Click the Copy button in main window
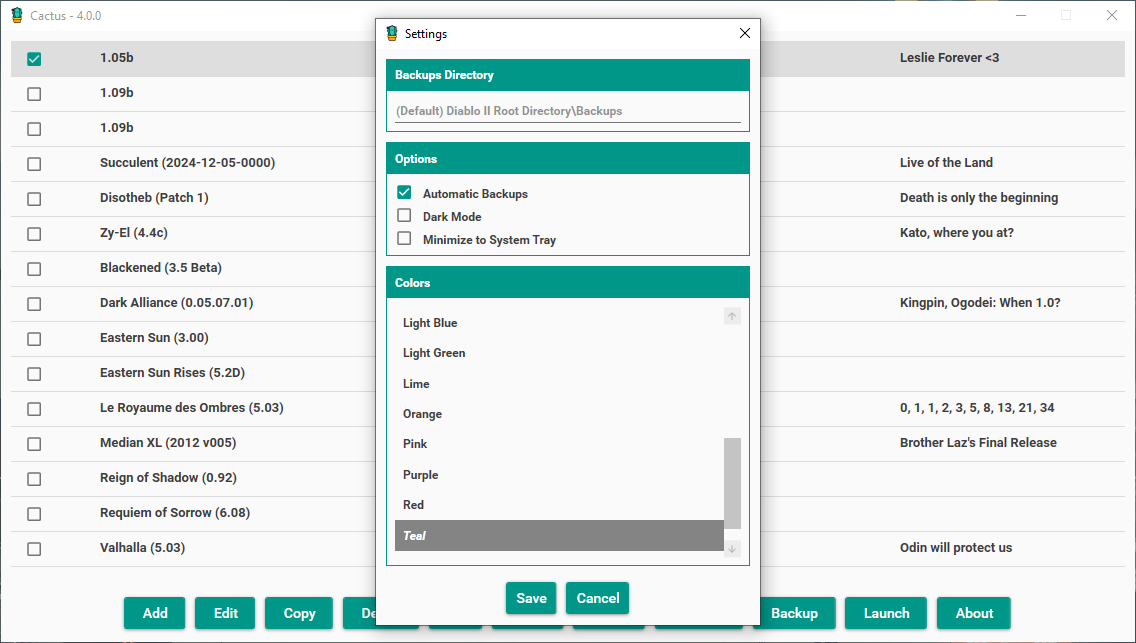1136x643 pixels. (x=299, y=613)
